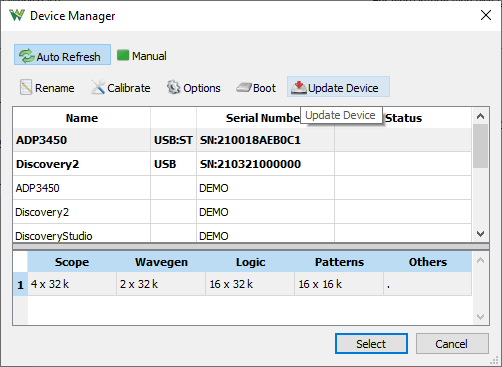Close the Device Manager window

486,15
